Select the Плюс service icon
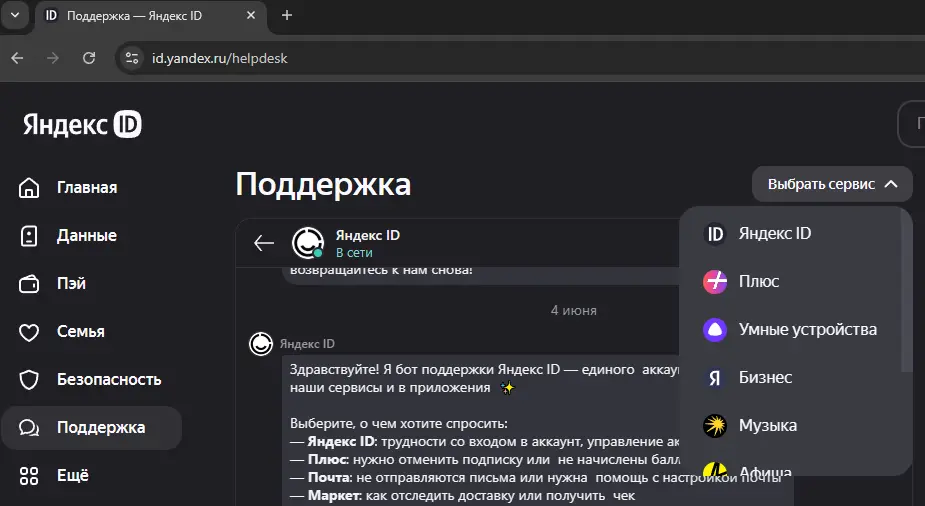 click(715, 281)
